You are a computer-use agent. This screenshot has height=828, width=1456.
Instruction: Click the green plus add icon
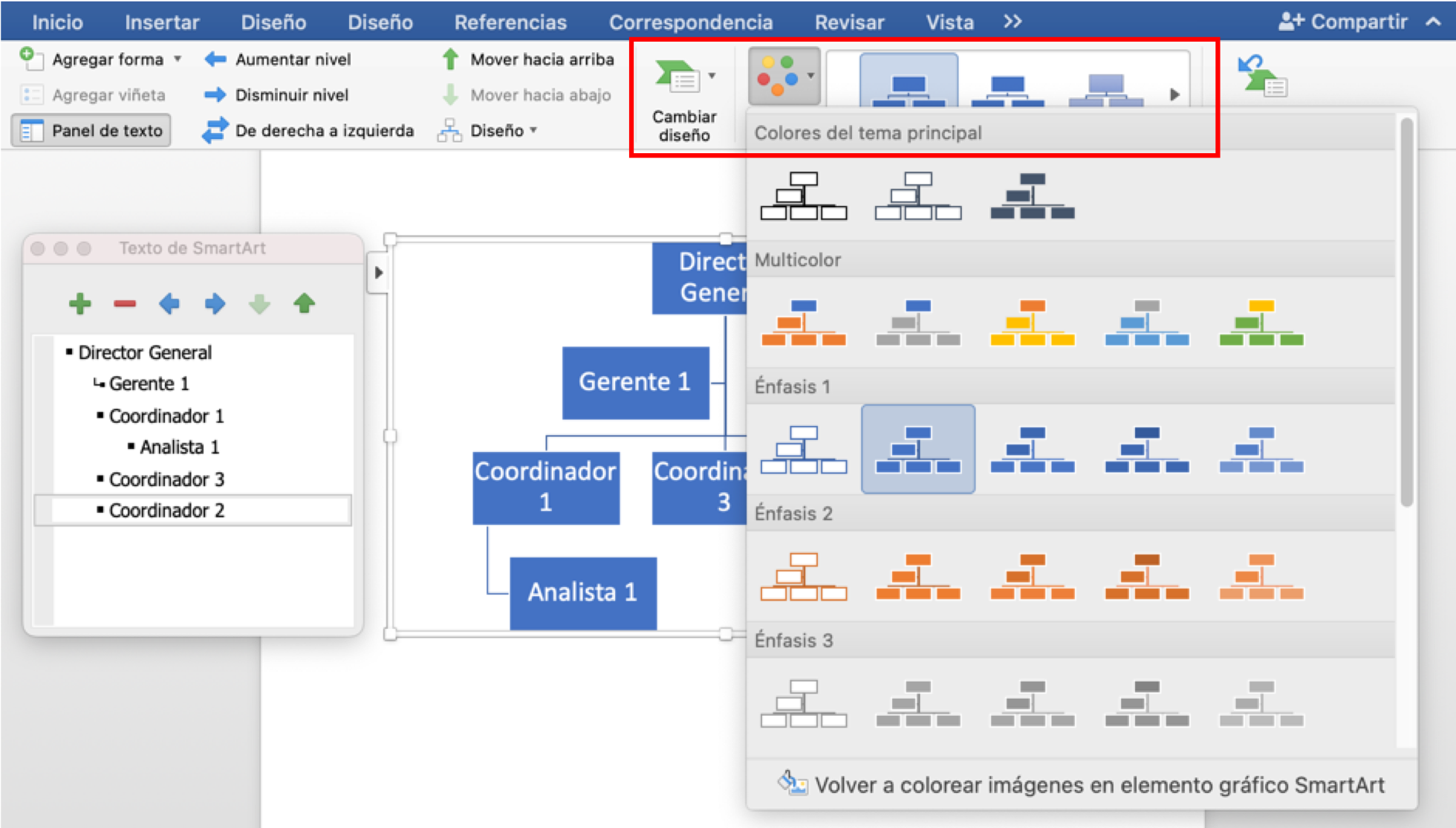(x=80, y=303)
